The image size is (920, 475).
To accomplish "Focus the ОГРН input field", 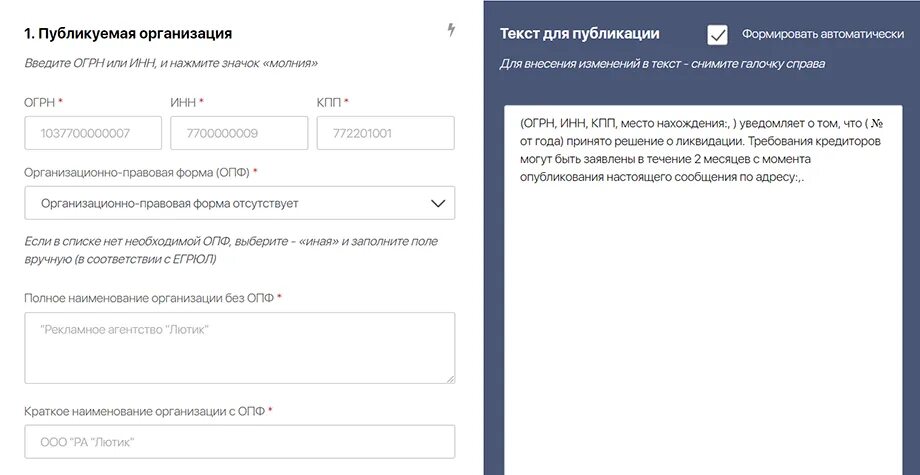I will pos(93,133).
